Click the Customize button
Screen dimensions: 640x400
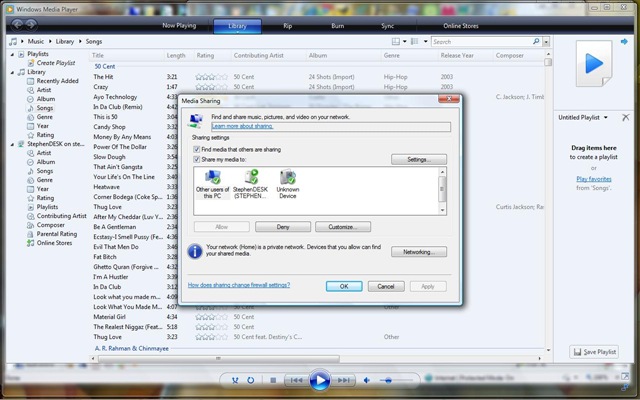pos(343,227)
